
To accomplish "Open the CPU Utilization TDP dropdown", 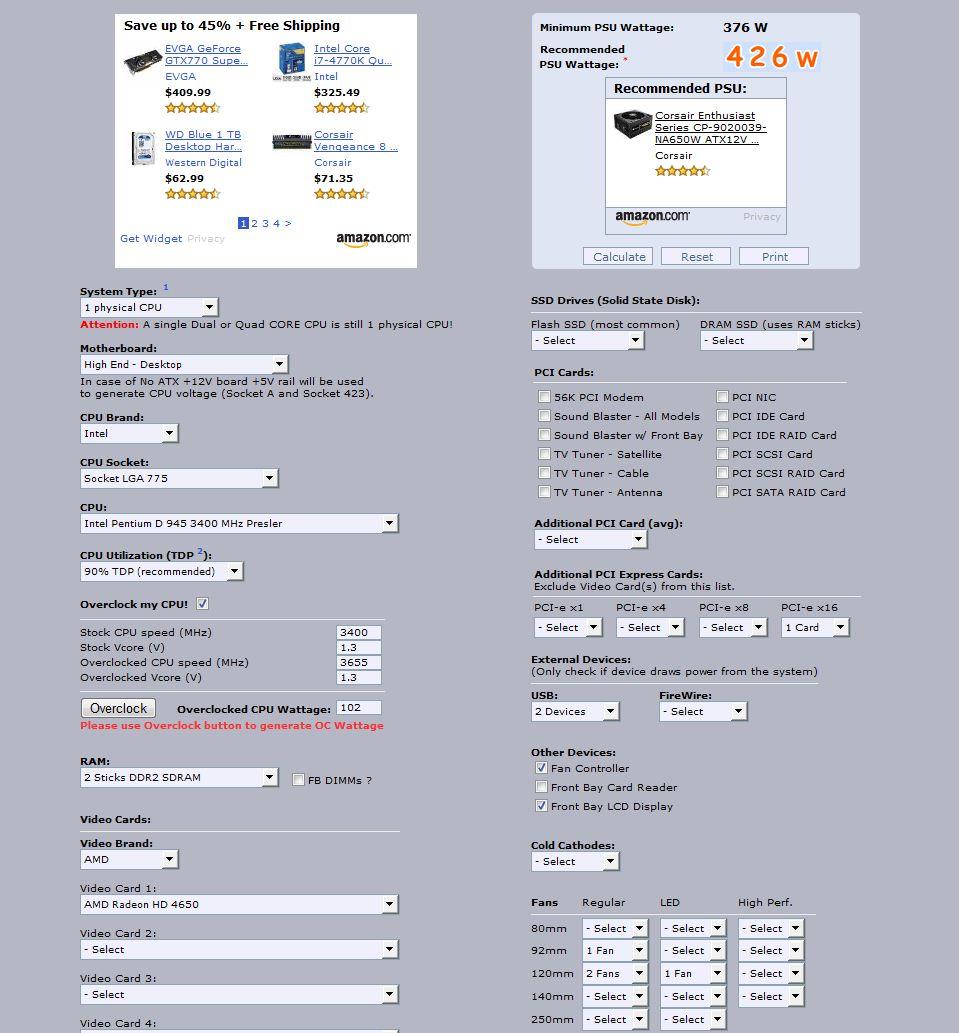I will coord(161,571).
